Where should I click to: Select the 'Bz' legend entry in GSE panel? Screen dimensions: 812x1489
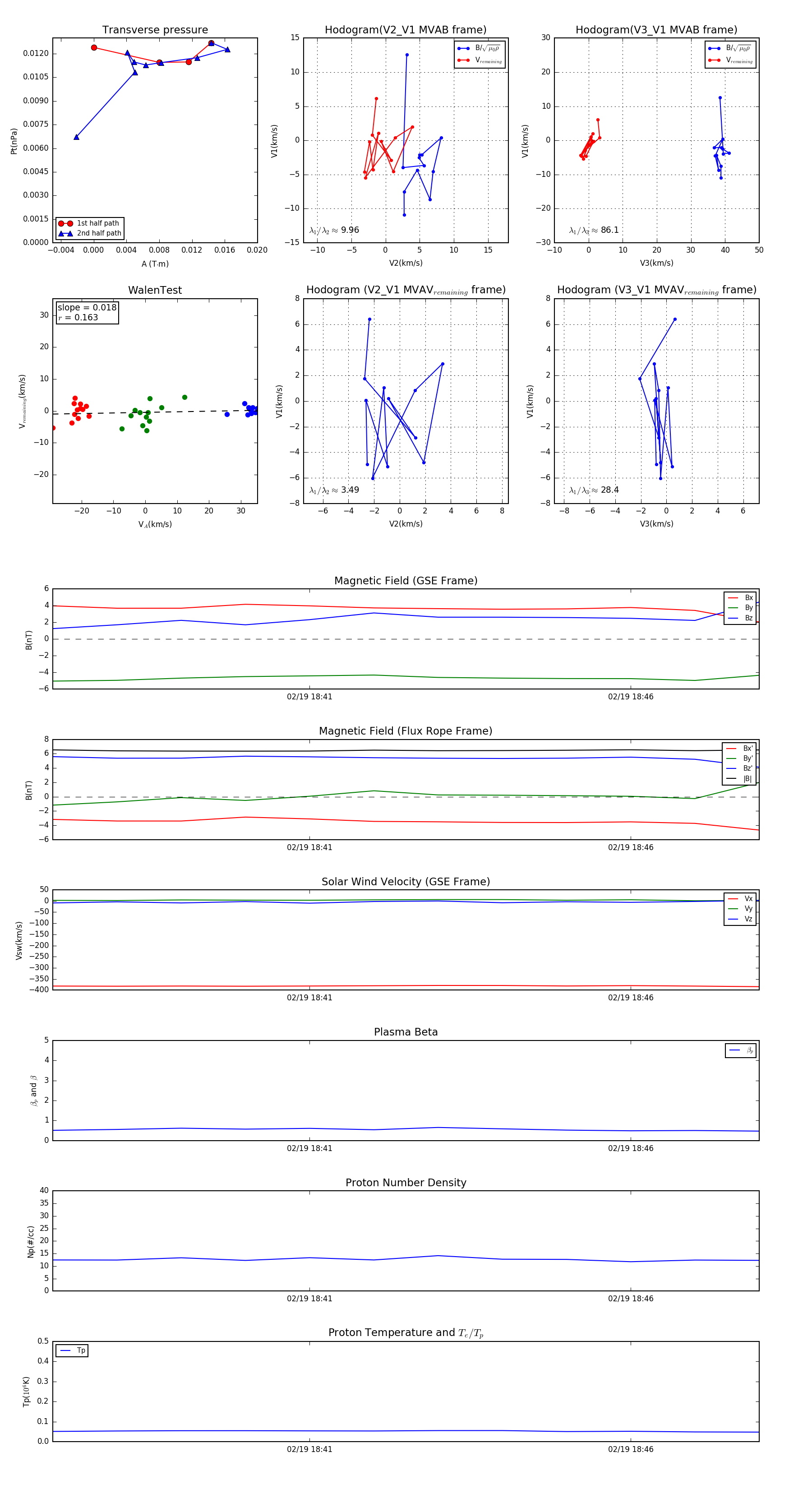740,618
